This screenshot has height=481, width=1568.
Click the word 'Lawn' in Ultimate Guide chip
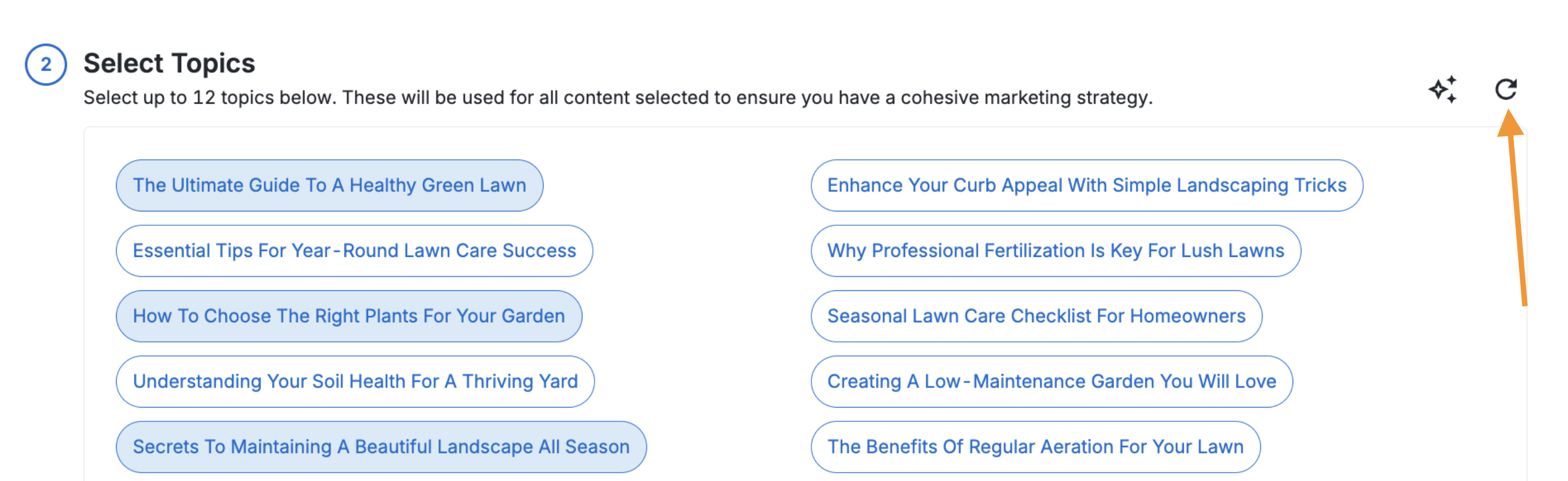pyautogui.click(x=502, y=185)
